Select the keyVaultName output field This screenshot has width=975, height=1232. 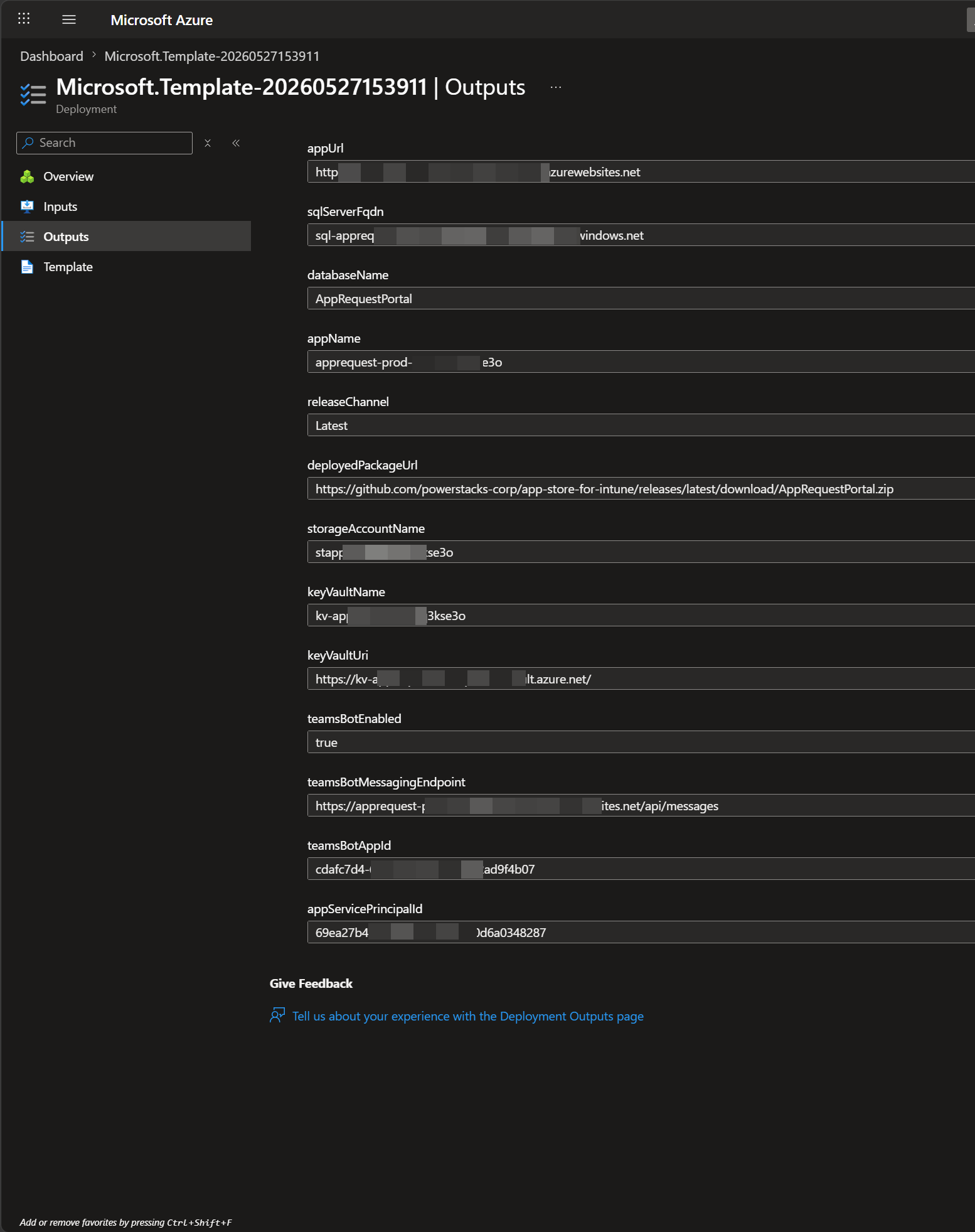[641, 616]
